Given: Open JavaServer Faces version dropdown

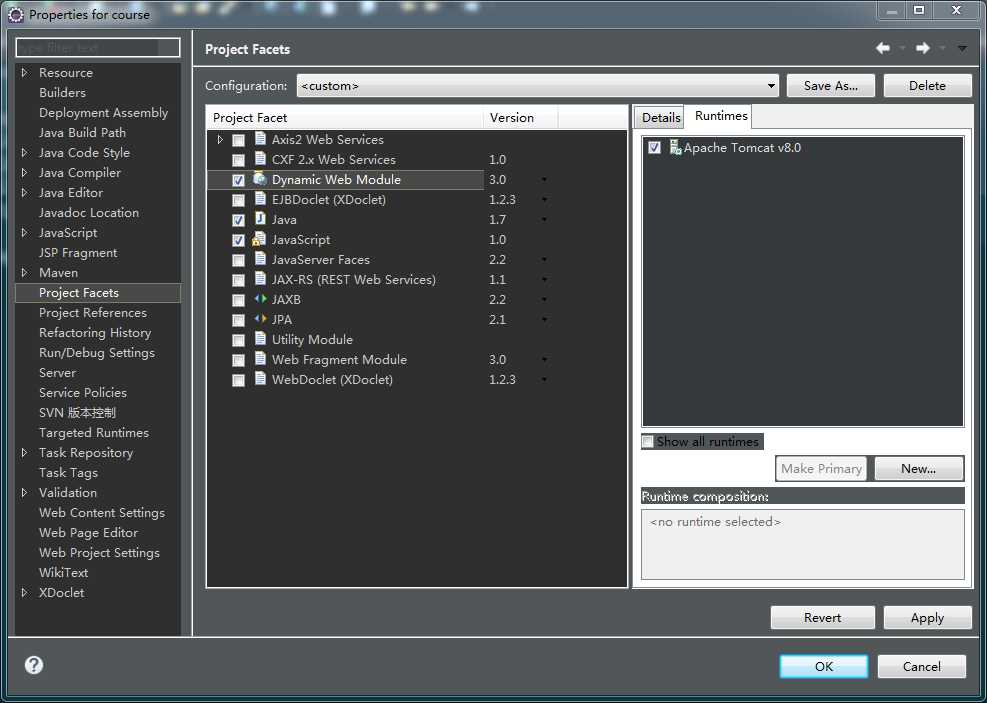Looking at the screenshot, I should [x=544, y=260].
